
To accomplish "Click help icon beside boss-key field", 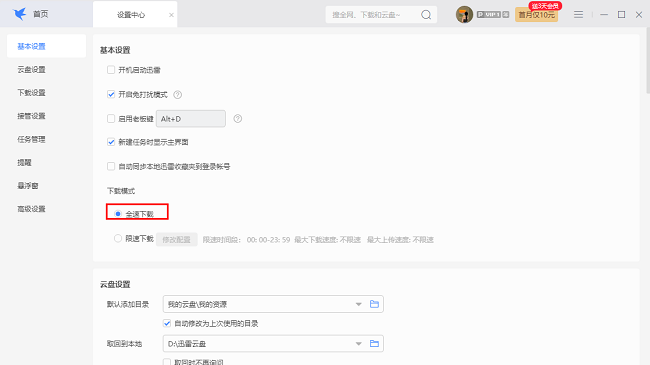I will (x=238, y=119).
